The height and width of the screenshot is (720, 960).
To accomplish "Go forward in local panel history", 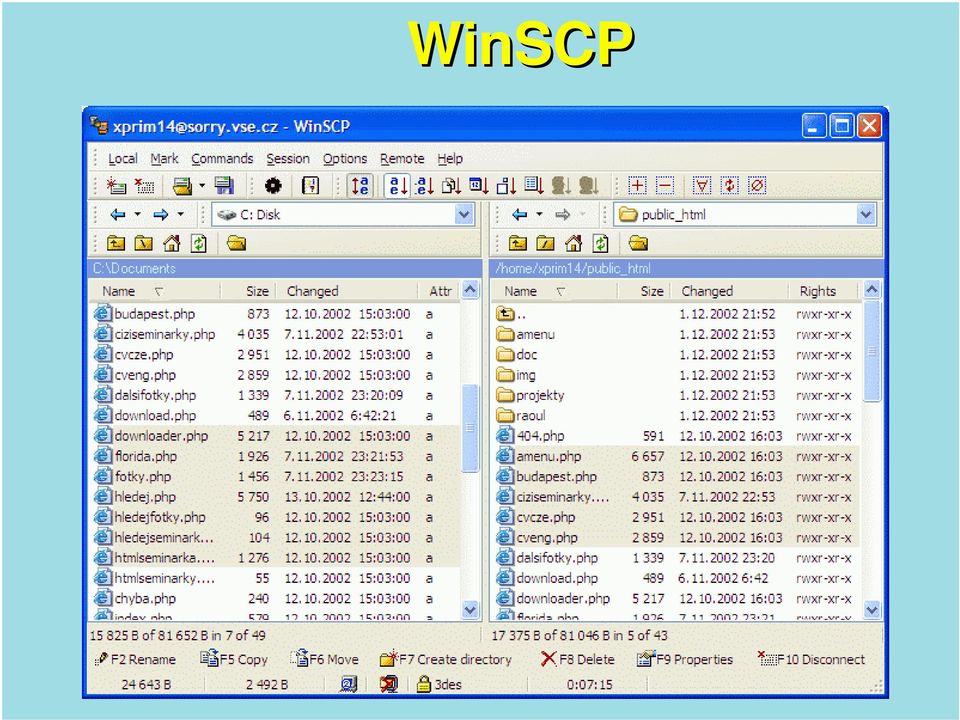I will (x=160, y=214).
